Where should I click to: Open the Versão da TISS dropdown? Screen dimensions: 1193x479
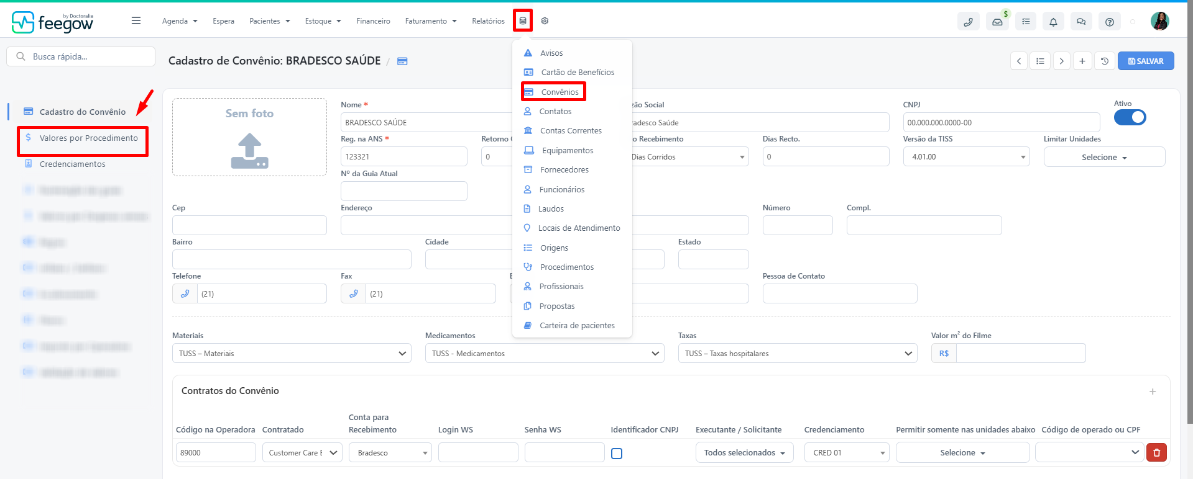(966, 157)
